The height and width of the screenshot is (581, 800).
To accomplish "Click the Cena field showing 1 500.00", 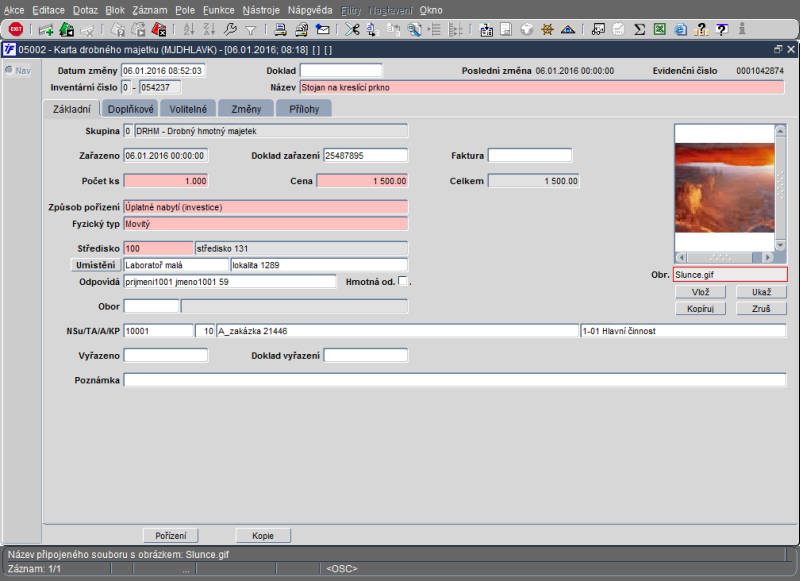I will pos(362,181).
